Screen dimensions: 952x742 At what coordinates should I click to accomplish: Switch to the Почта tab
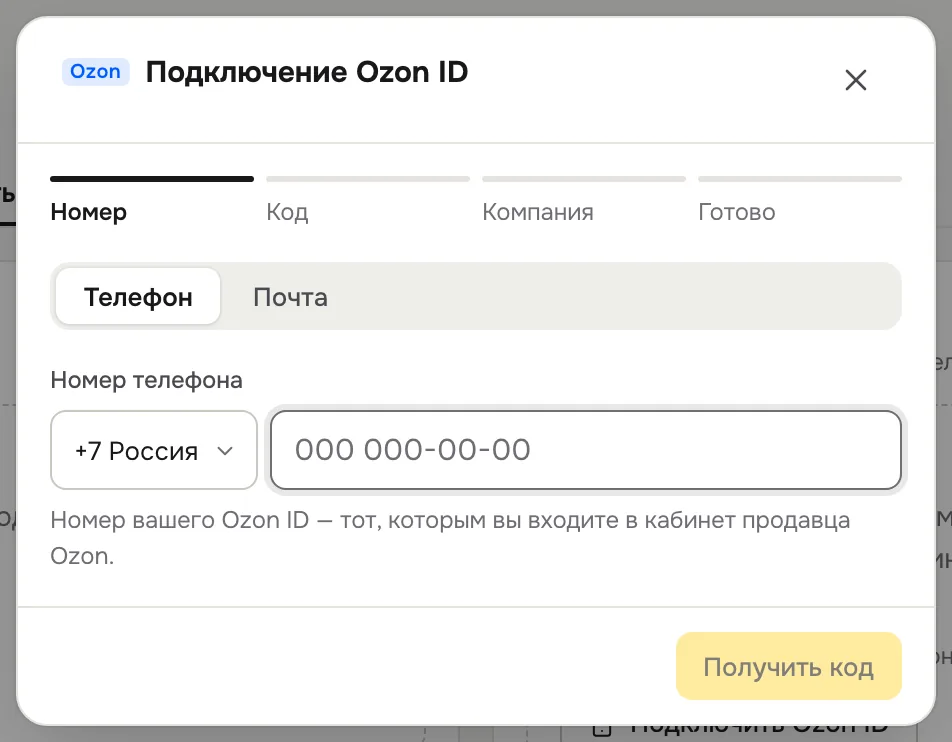290,297
